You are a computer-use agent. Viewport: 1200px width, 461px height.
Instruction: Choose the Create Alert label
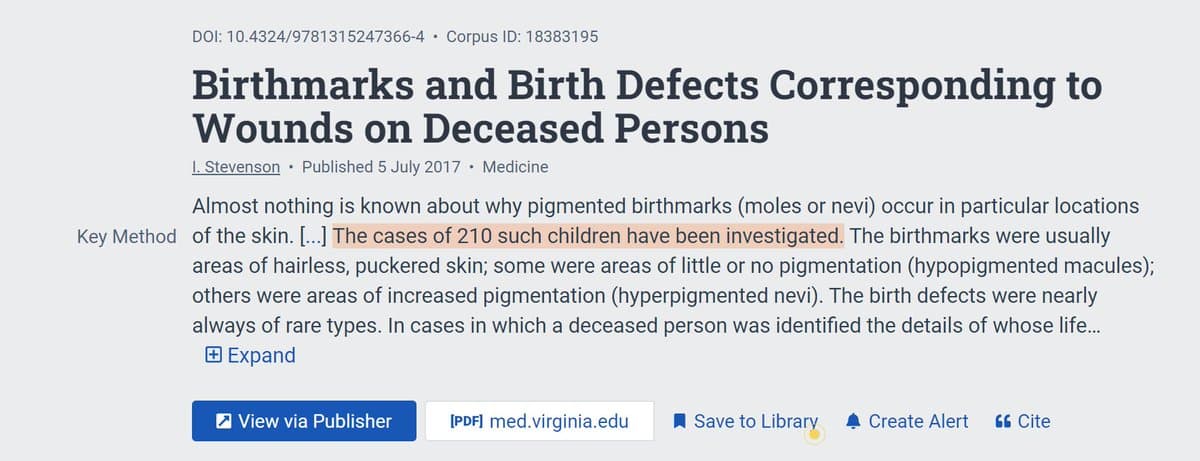click(x=918, y=421)
